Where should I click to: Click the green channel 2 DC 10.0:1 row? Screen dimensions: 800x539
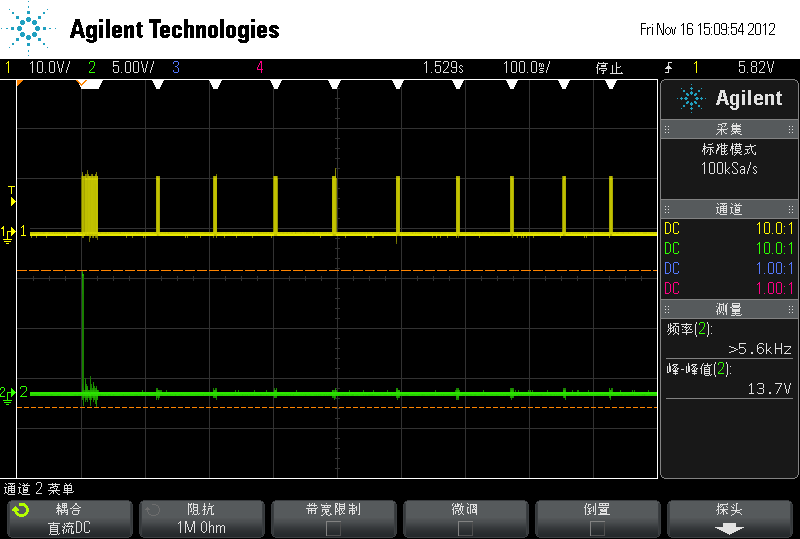click(729, 249)
